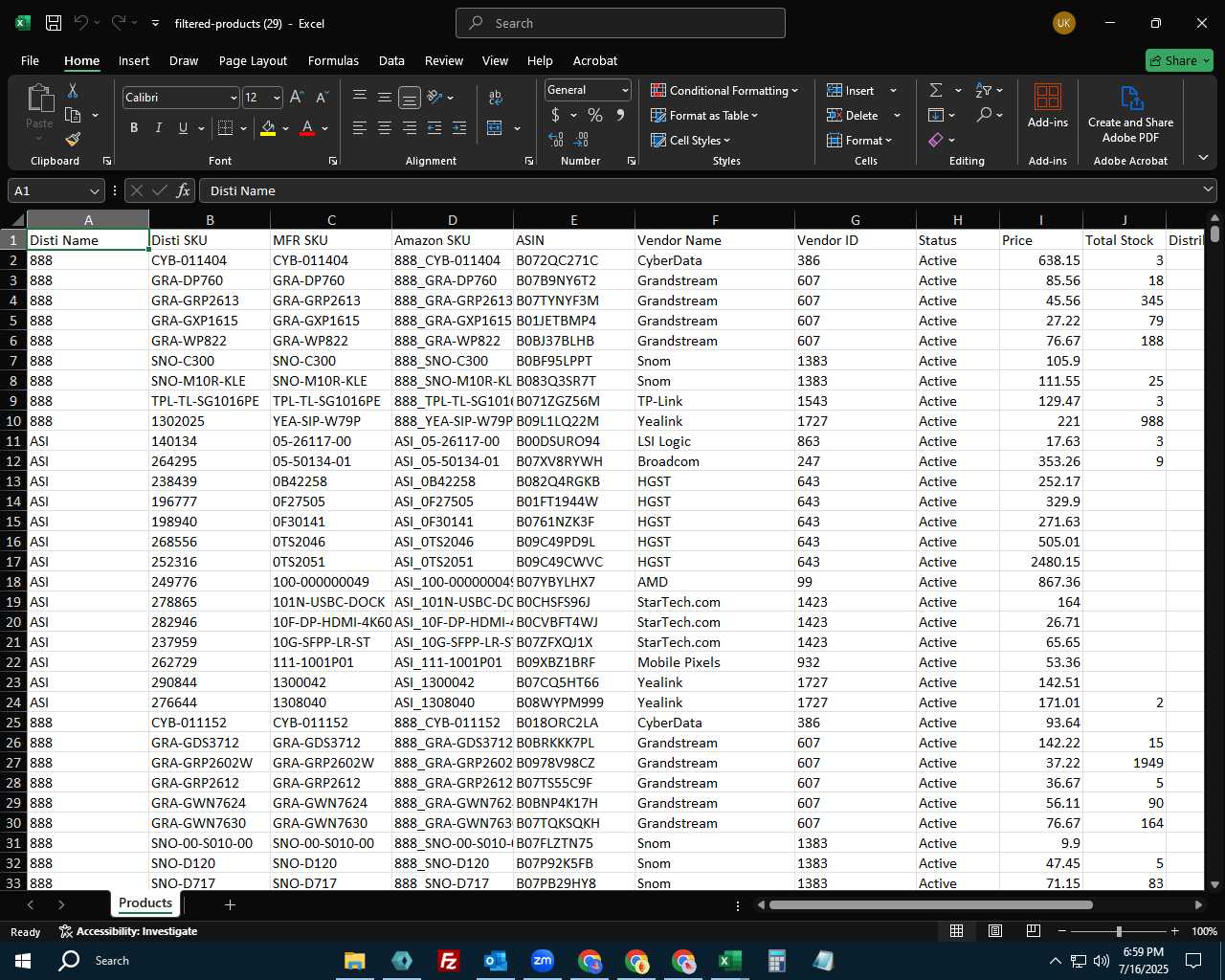1225x980 pixels.
Task: Increase font size with larger A icon
Action: (x=297, y=97)
